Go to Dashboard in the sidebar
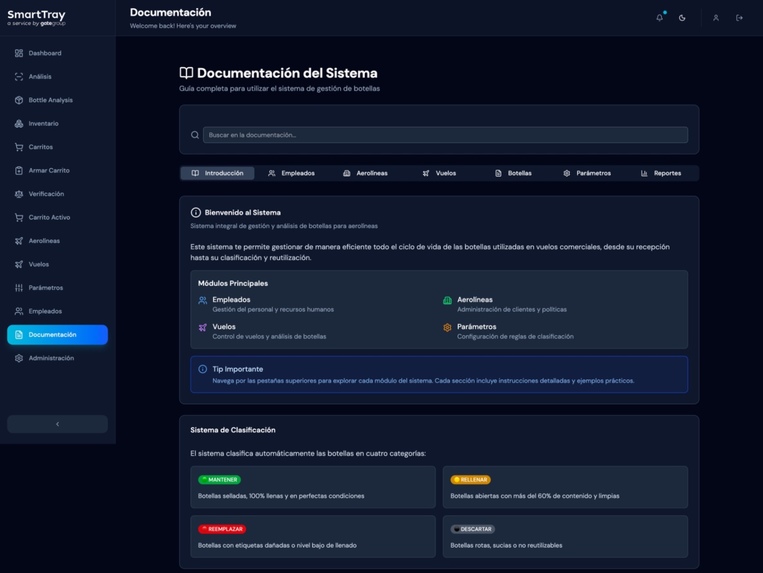This screenshot has height=573, width=763. pyautogui.click(x=57, y=53)
